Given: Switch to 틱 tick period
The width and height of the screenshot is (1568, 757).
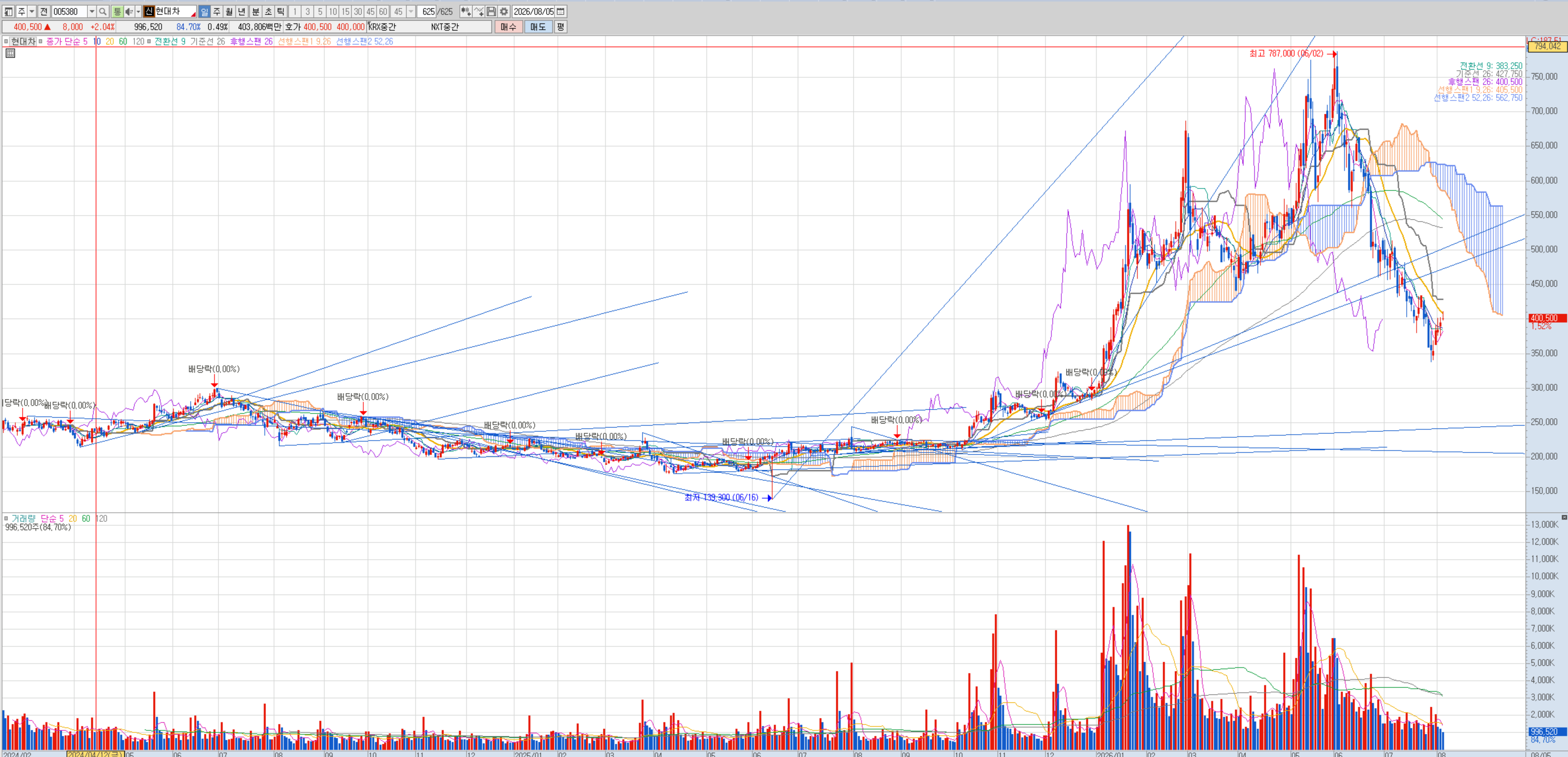Looking at the screenshot, I should (x=281, y=11).
